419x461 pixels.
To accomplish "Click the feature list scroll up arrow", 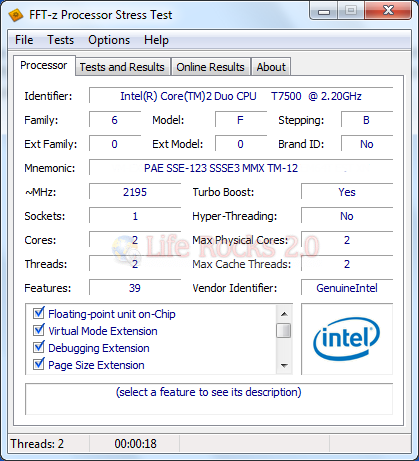I will [284, 314].
